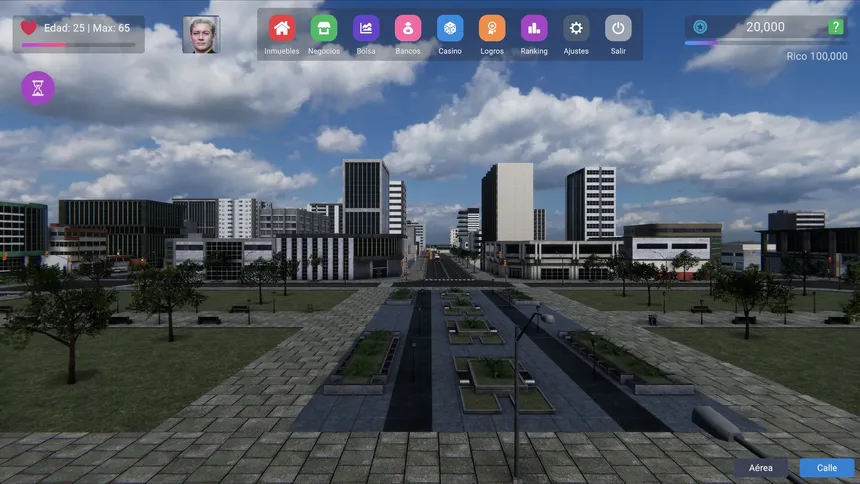Image resolution: width=860 pixels, height=484 pixels.
Task: Click the Negocios label
Action: pos(324,51)
